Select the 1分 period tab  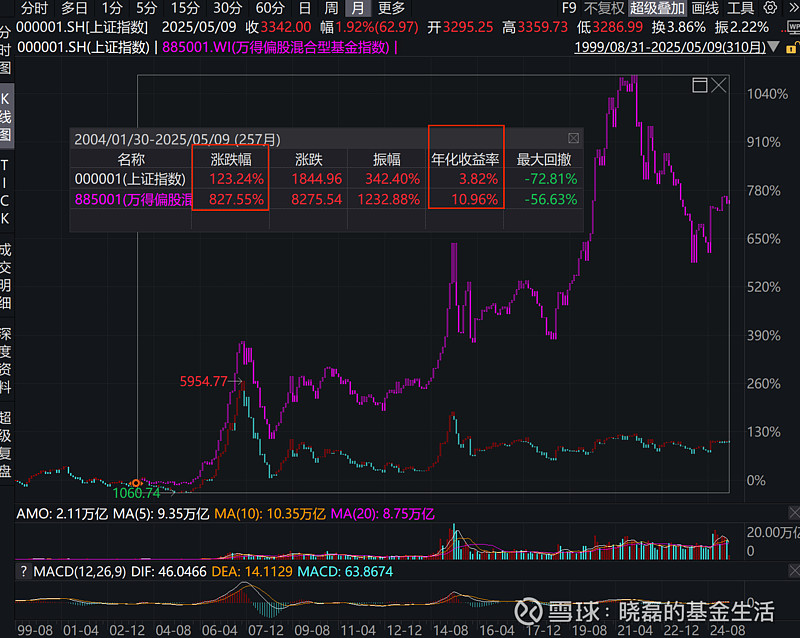112,8
